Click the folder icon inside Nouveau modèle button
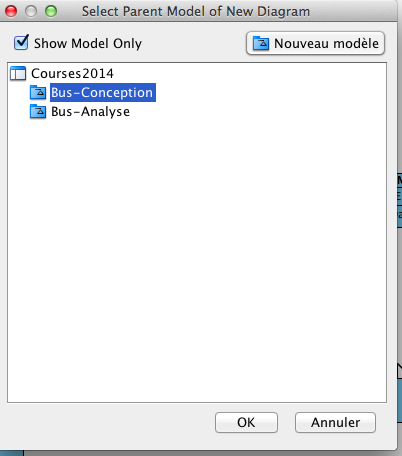The height and width of the screenshot is (456, 402). point(261,43)
